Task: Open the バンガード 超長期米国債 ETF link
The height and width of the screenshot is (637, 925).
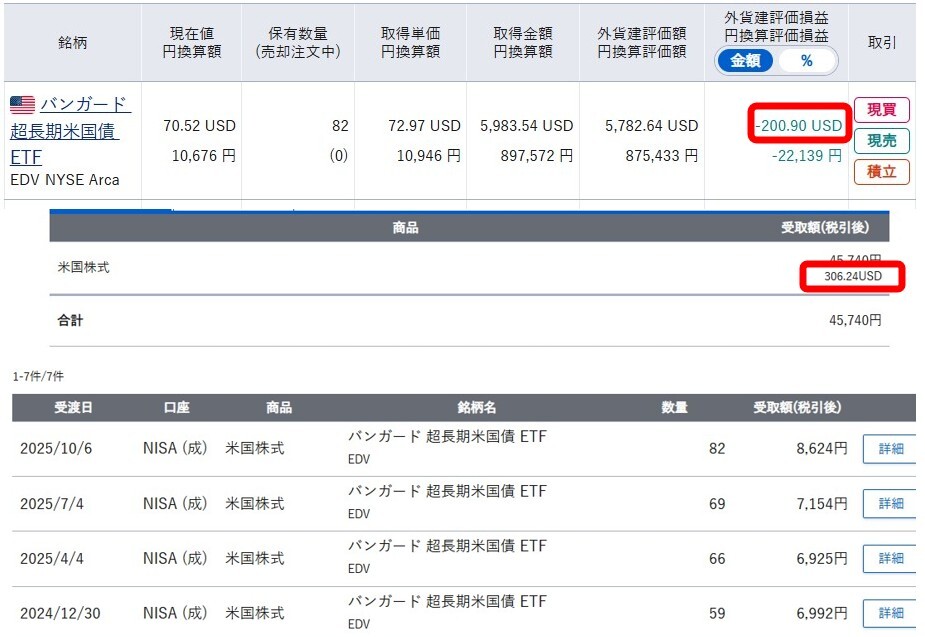Action: click(70, 131)
